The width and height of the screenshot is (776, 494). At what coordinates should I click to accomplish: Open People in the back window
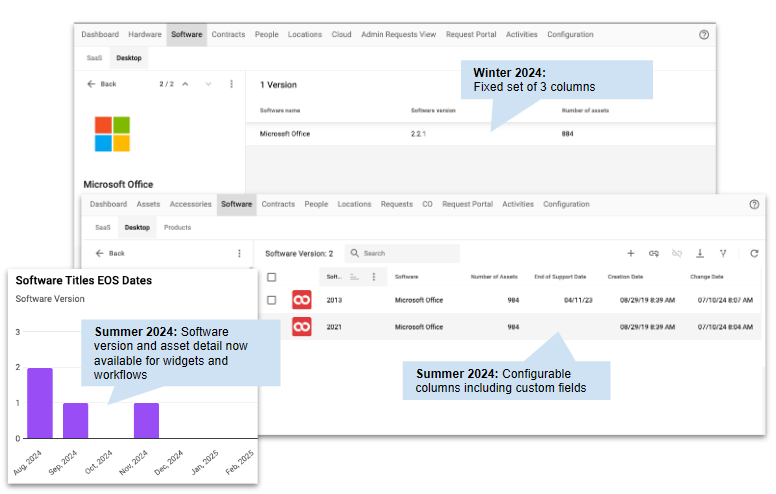pos(267,35)
